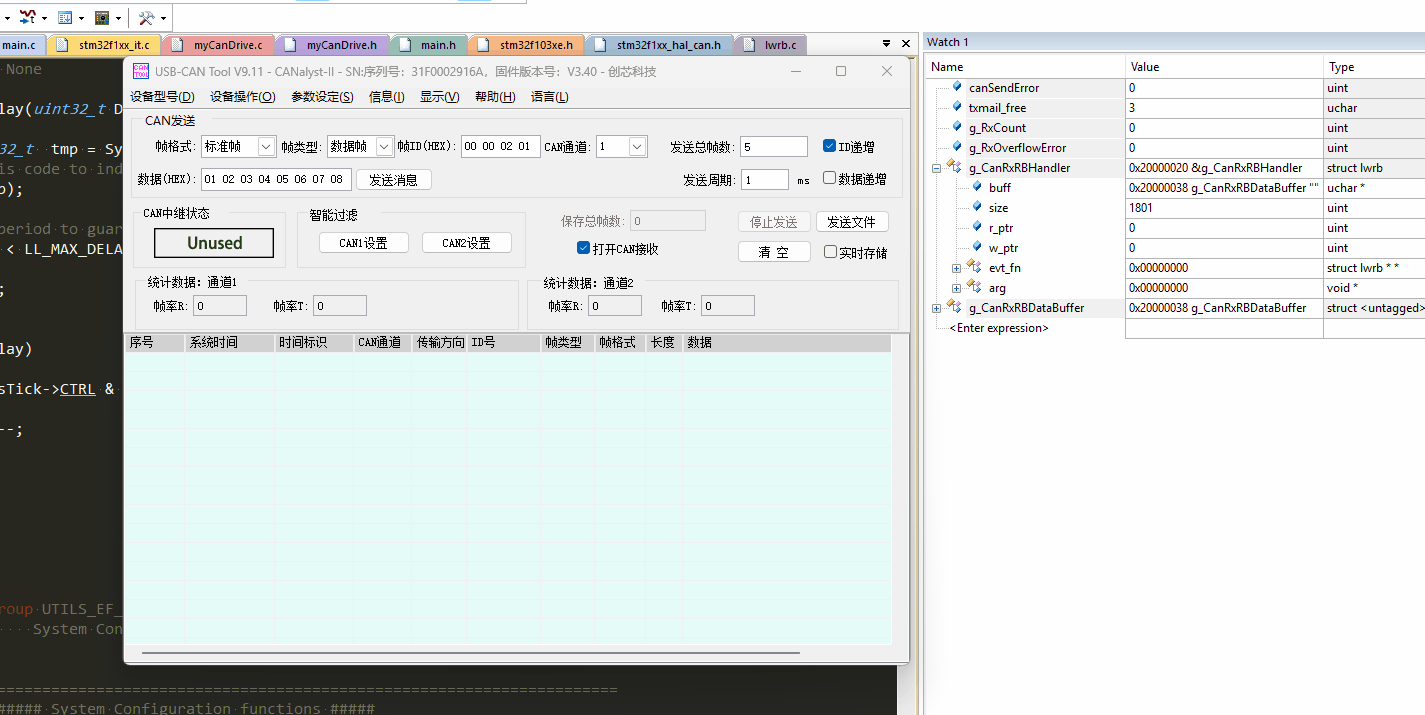
Task: Click the CAN2设置 button
Action: [466, 243]
